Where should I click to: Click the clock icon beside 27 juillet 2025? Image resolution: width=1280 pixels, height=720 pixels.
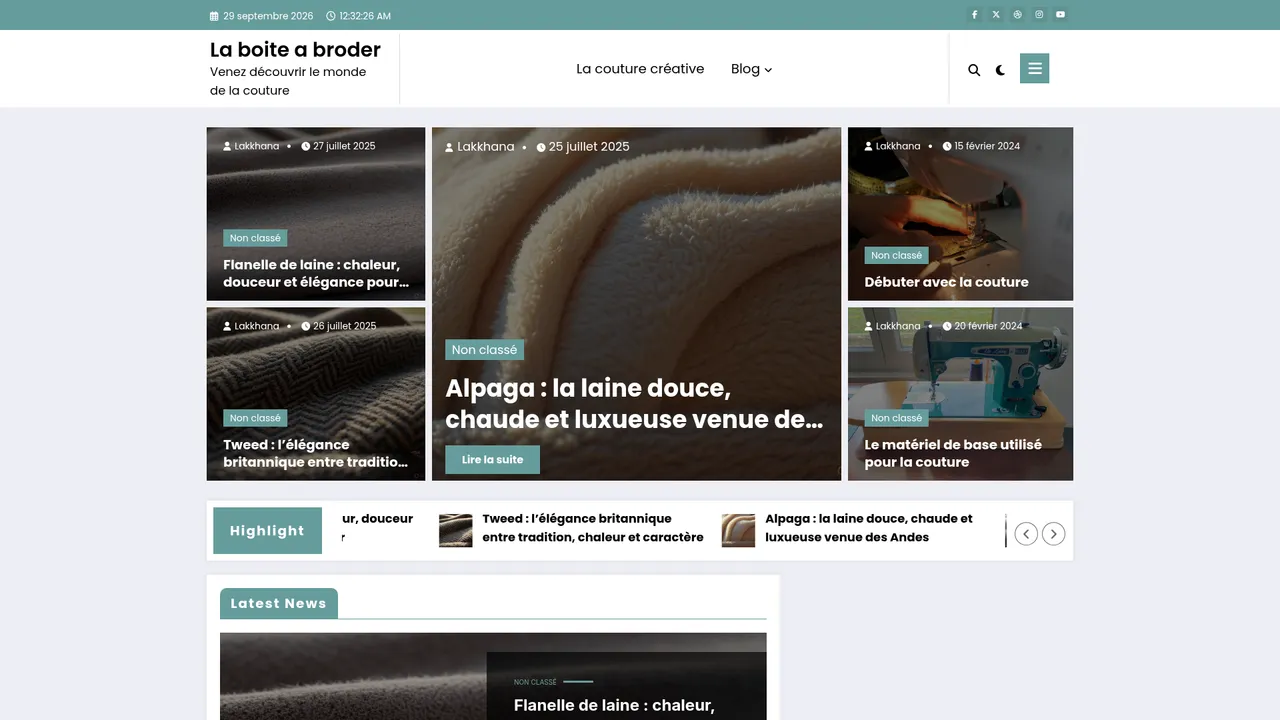pyautogui.click(x=306, y=146)
